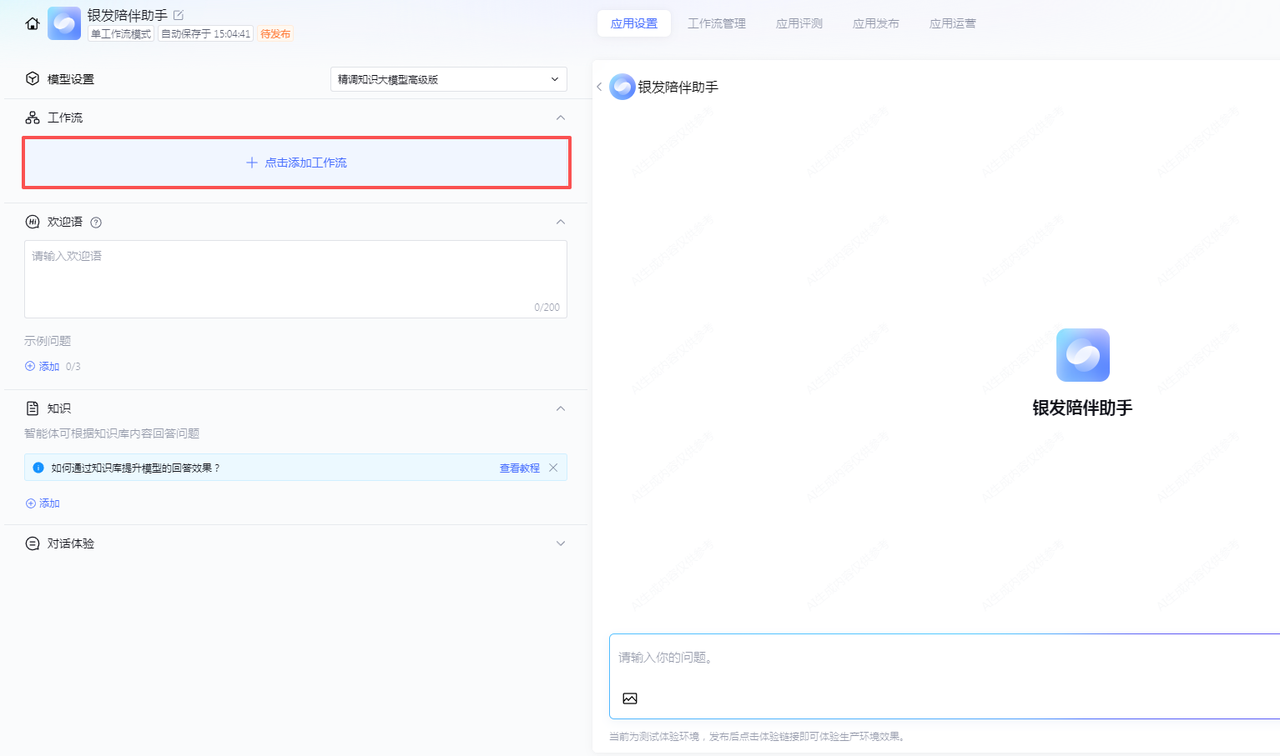This screenshot has width=1280, height=756.
Task: Dismiss the knowledge base tip banner
Action: (553, 468)
